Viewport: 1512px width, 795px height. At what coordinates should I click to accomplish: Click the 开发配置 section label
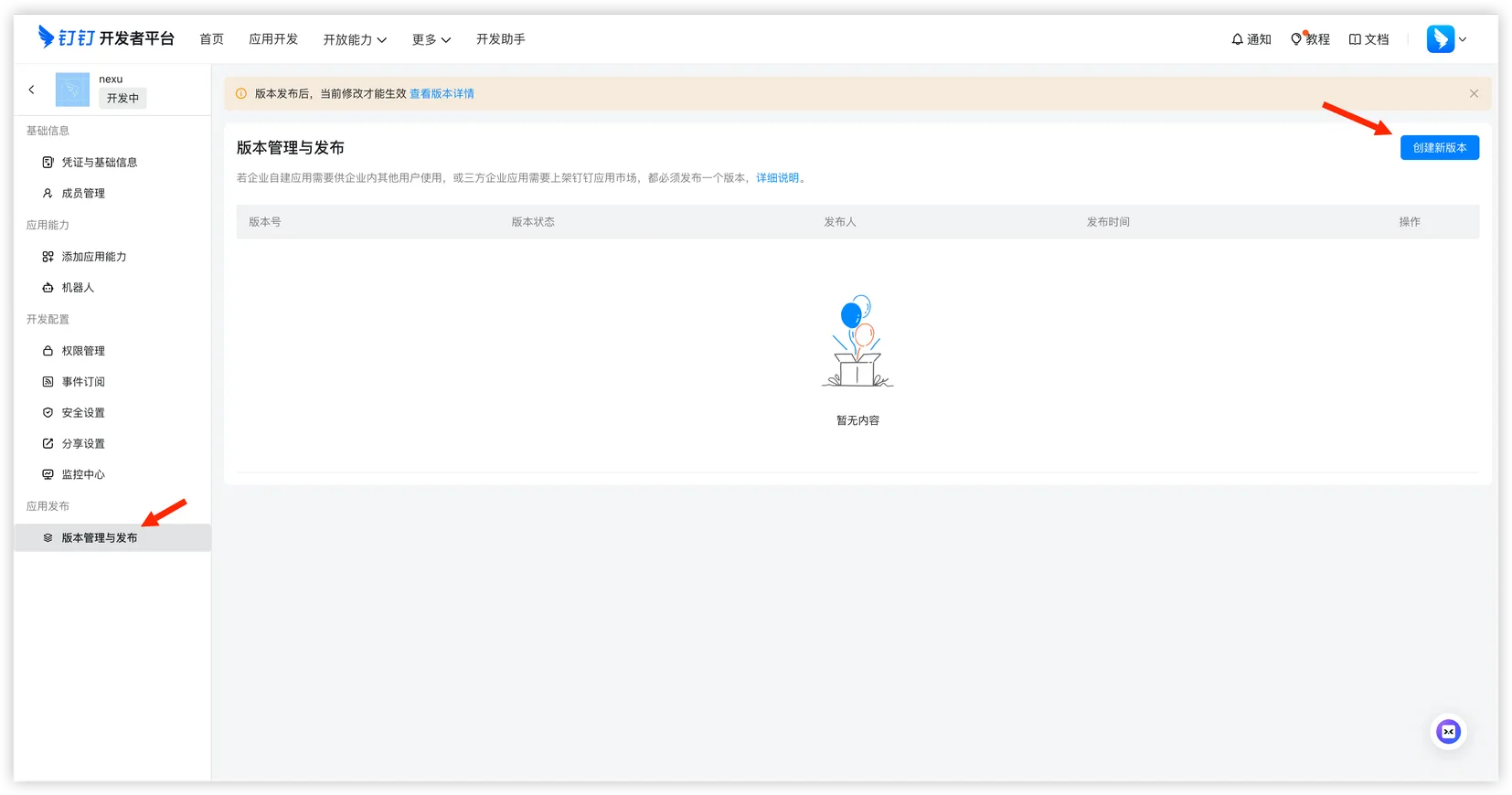point(48,320)
